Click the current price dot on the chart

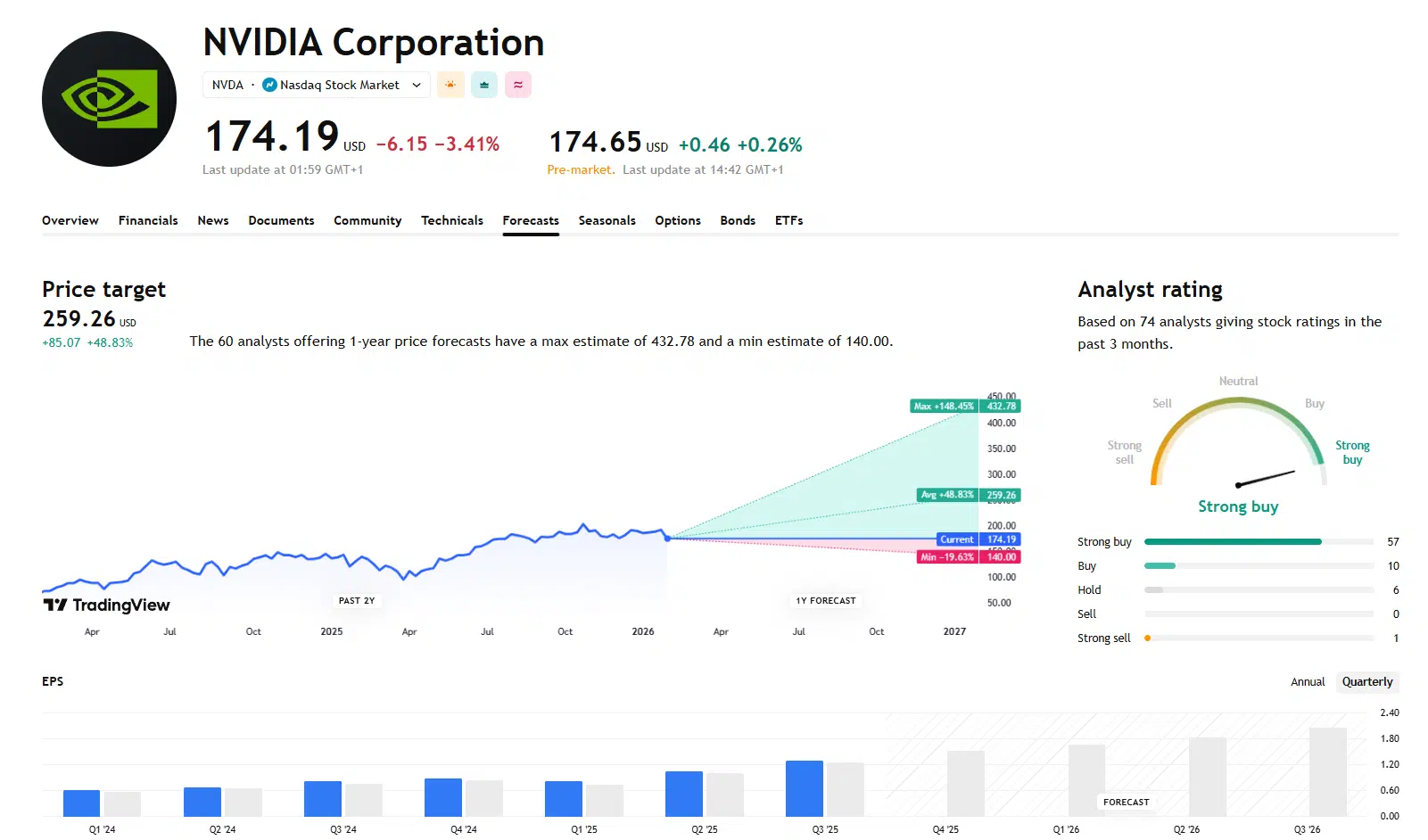click(667, 538)
